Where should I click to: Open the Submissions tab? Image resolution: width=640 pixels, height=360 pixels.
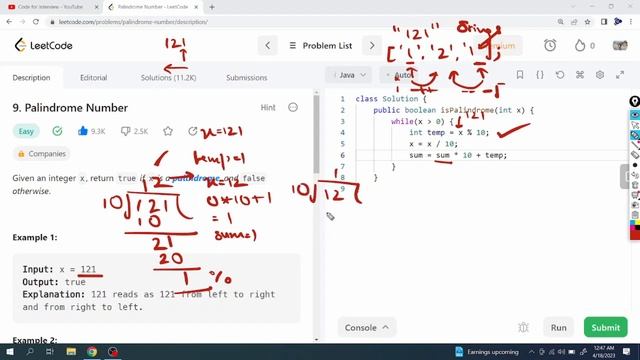coord(247,78)
